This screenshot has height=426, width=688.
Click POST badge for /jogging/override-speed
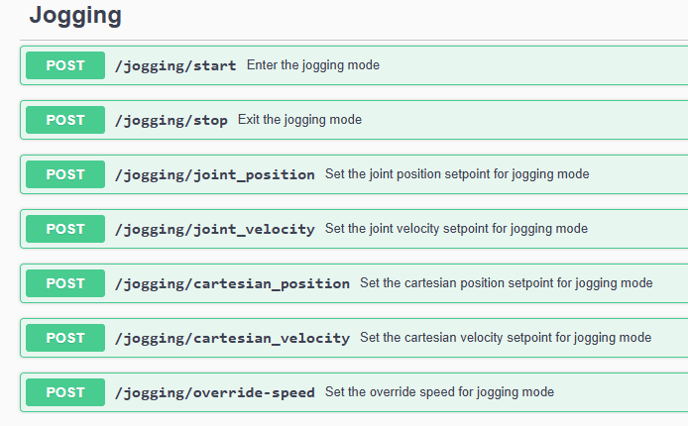tap(65, 392)
